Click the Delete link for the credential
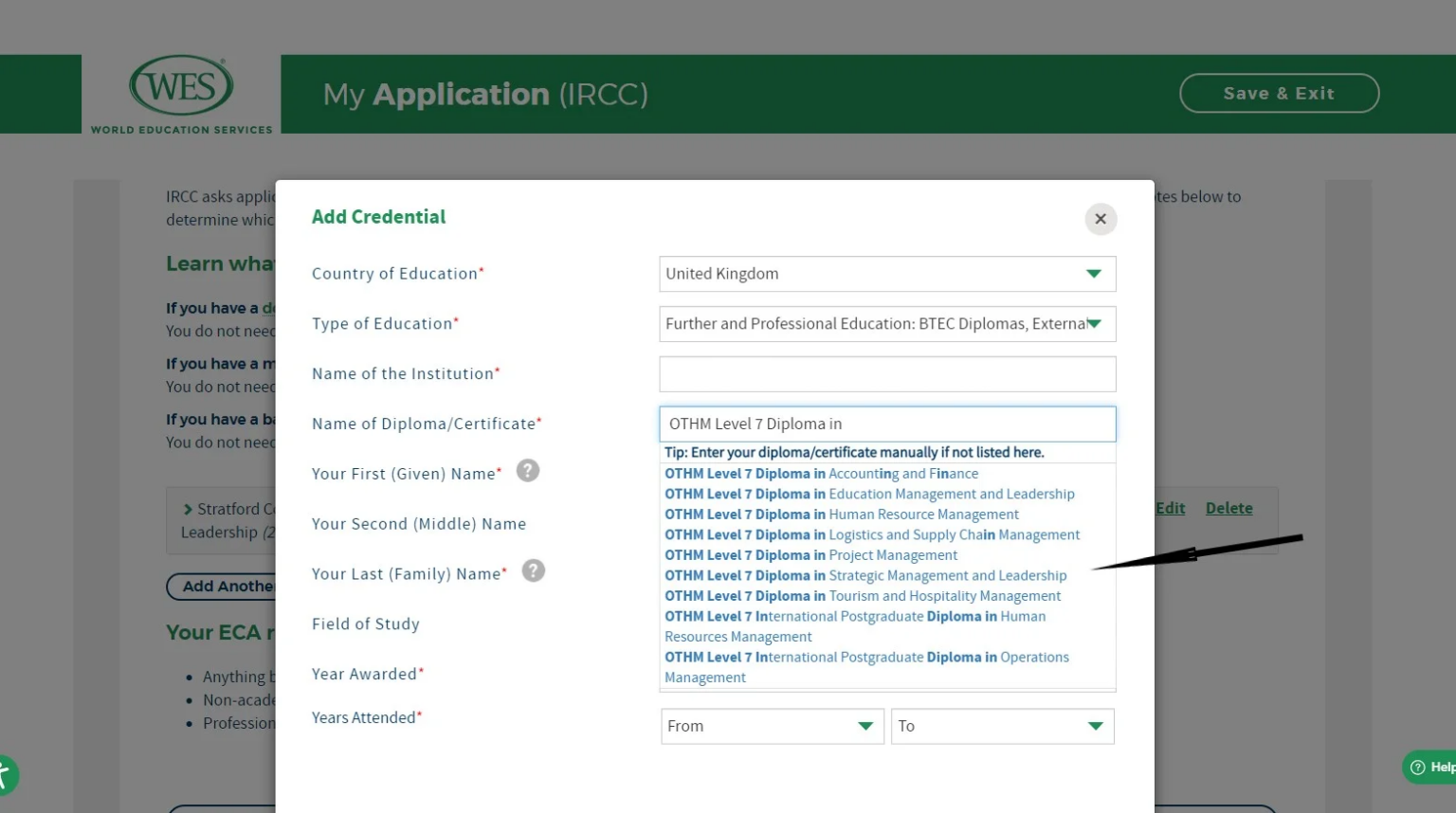This screenshot has width=1456, height=813. tap(1228, 508)
